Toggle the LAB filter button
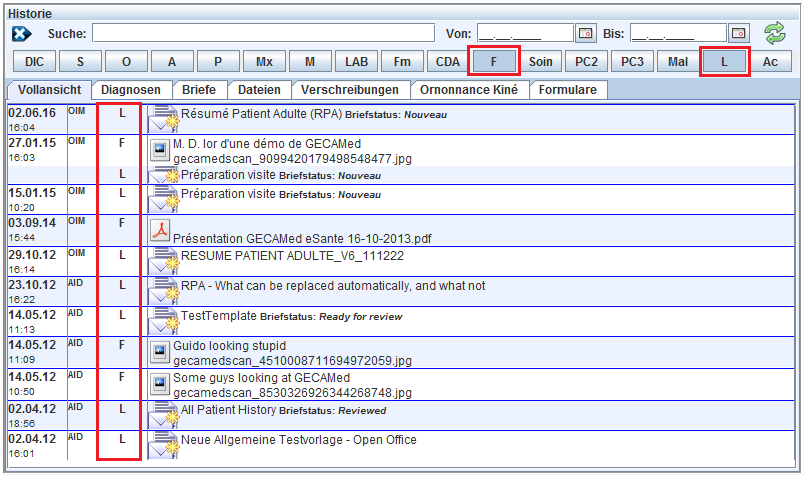The height and width of the screenshot is (478, 806). point(356,62)
